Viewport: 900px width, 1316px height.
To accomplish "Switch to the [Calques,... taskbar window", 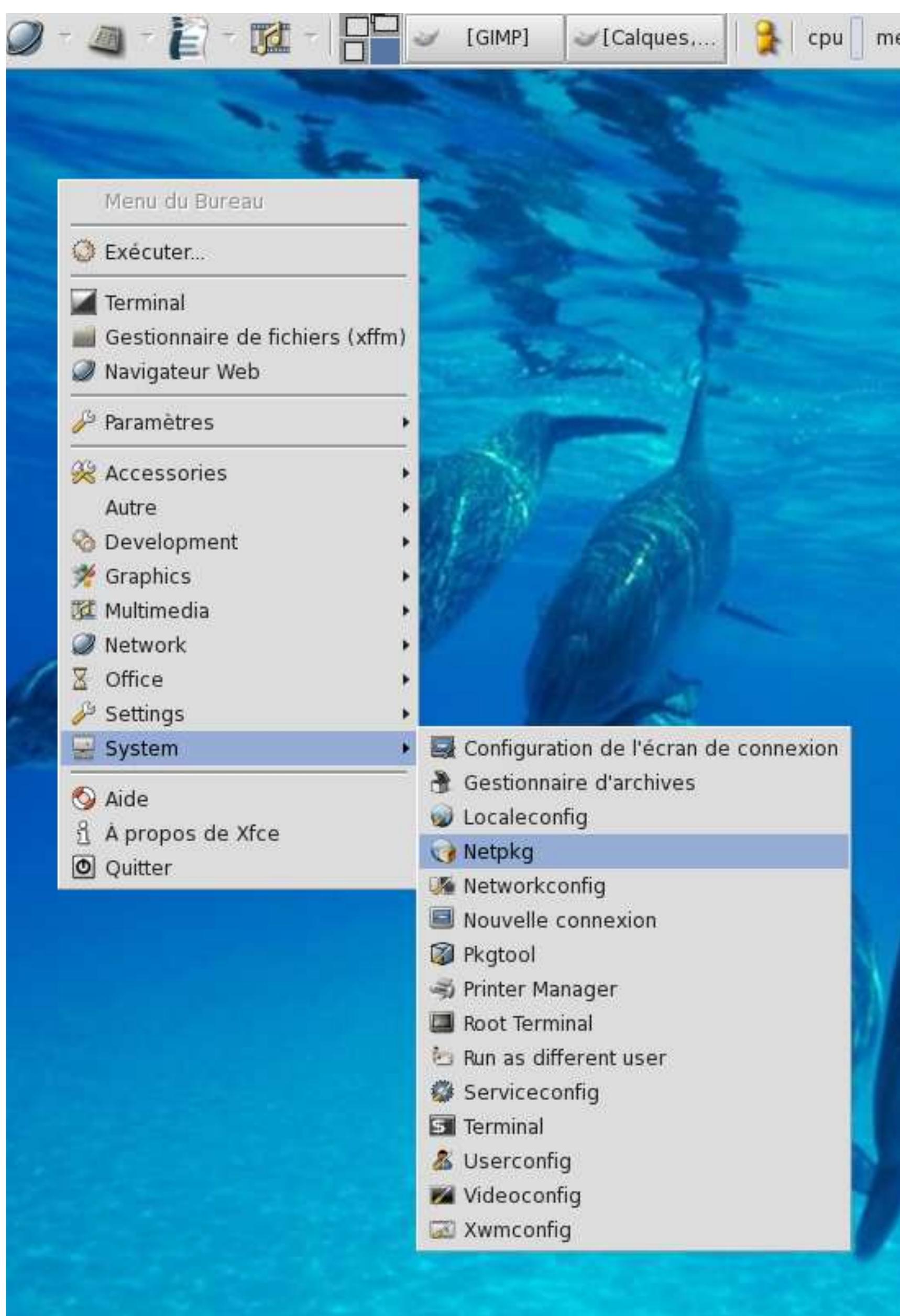I will (646, 39).
